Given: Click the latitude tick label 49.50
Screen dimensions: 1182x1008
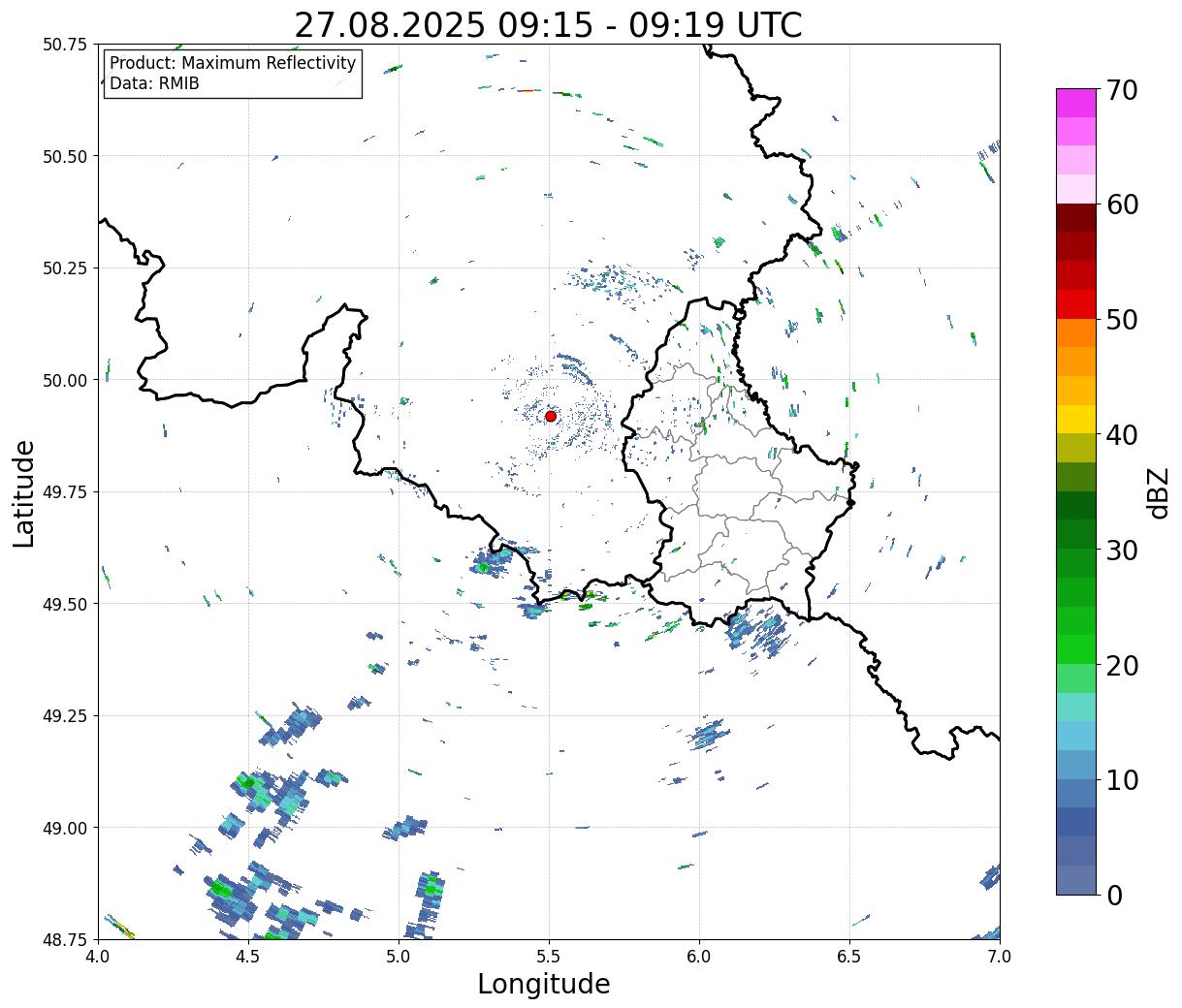Looking at the screenshot, I should coord(65,604).
